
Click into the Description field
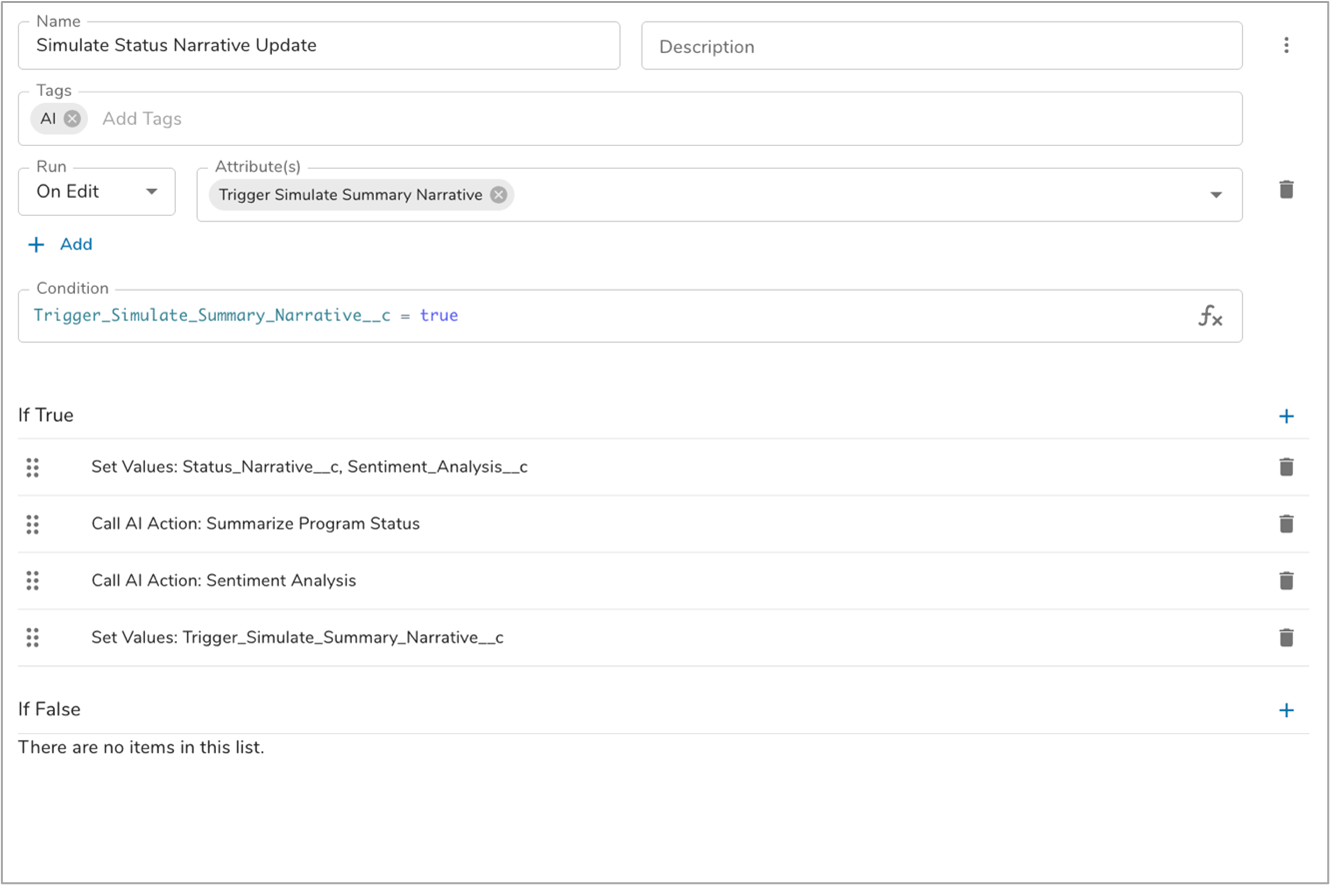940,47
